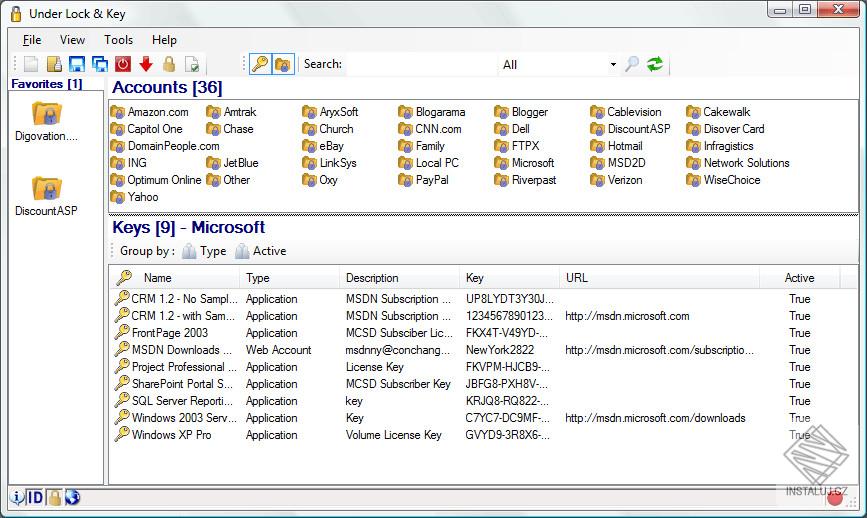The height and width of the screenshot is (518, 867).
Task: Select the DiscountASP favorite in sidebar
Action: [46, 196]
